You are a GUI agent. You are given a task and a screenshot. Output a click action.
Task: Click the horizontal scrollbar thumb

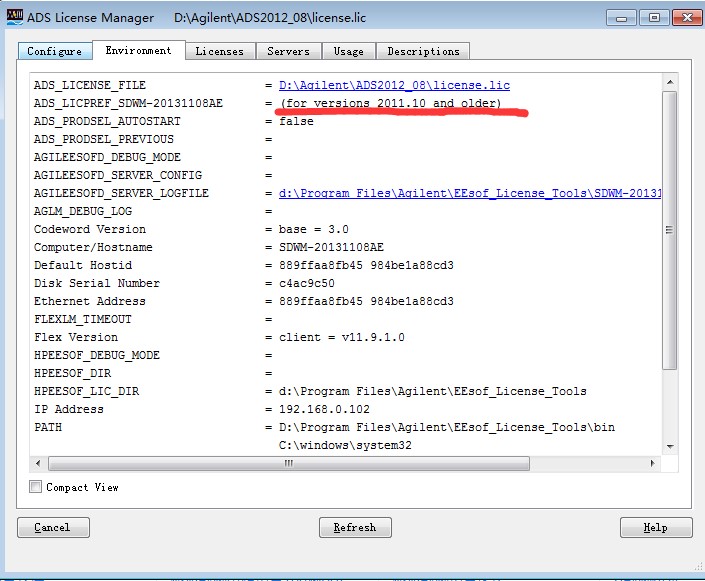289,463
